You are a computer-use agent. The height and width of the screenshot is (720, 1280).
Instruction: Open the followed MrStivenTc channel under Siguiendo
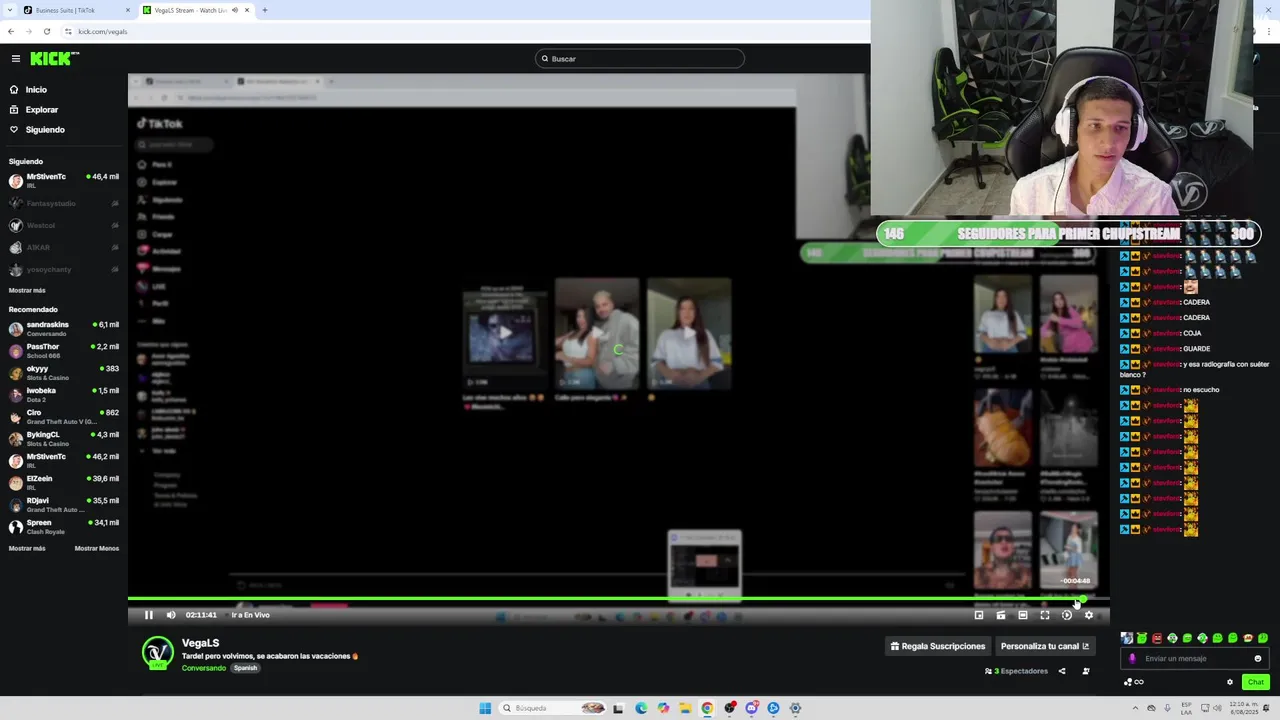[64, 181]
